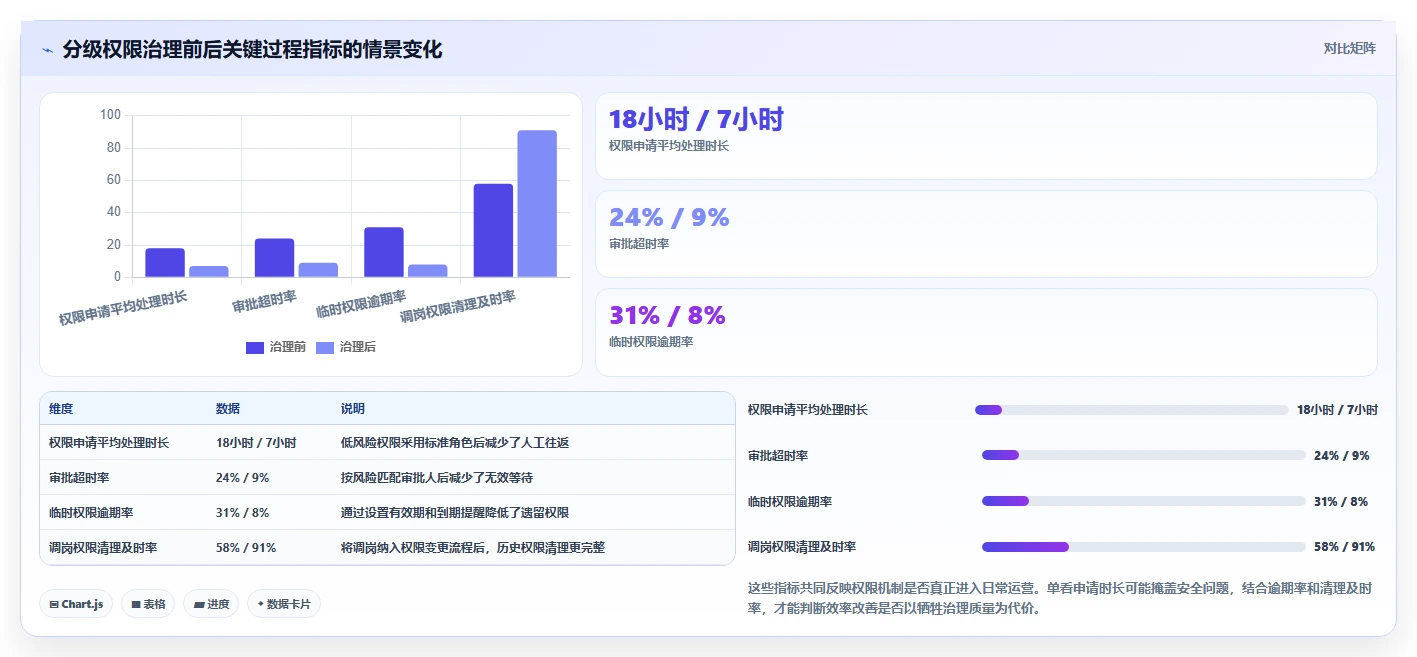
Task: Click the note 低风险权限采用标准角色后减少了人工往返
Action: pos(455,442)
